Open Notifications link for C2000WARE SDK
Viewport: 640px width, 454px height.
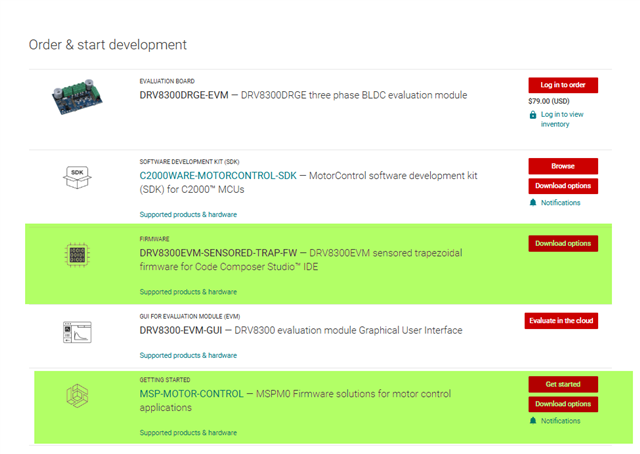coord(560,203)
